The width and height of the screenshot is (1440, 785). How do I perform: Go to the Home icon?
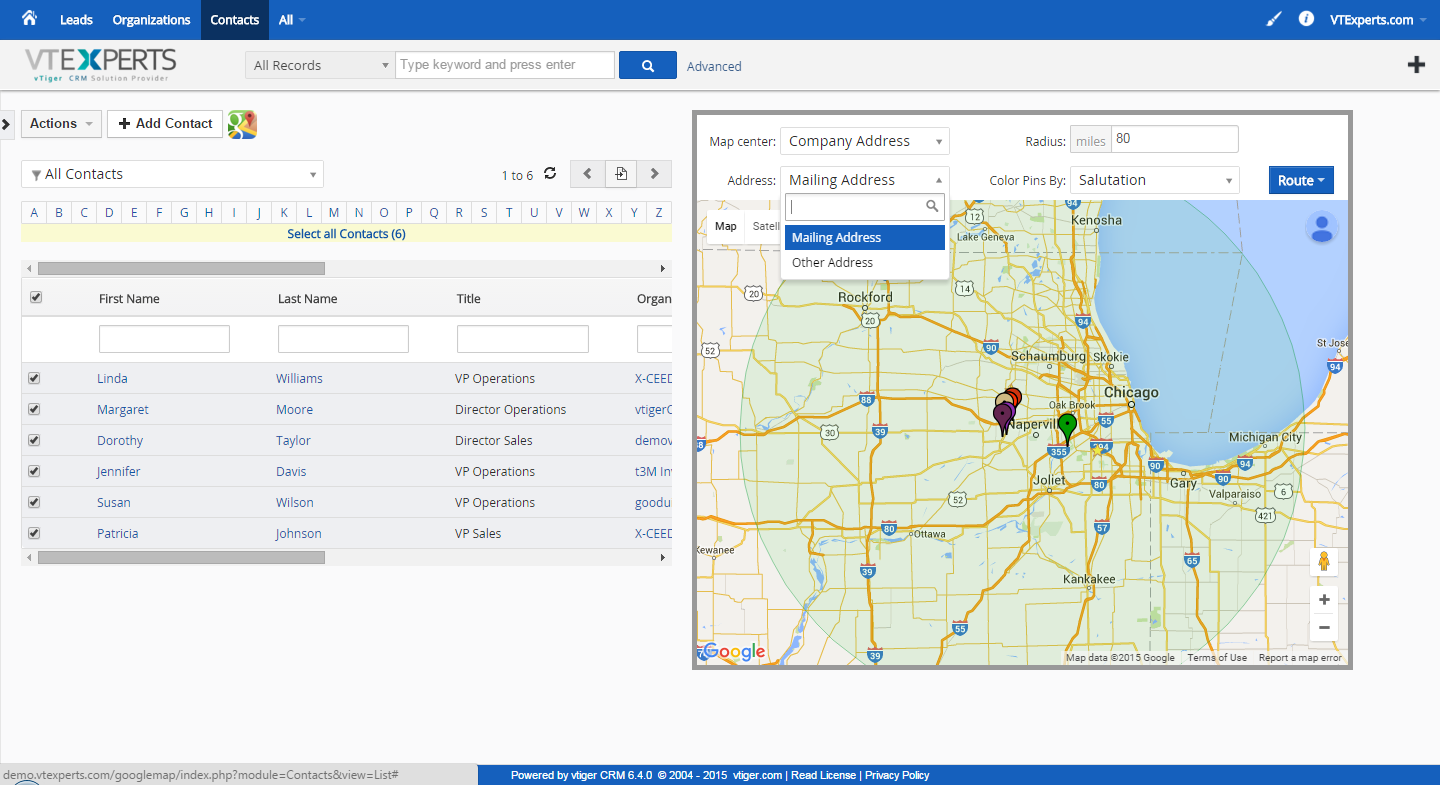click(x=29, y=19)
